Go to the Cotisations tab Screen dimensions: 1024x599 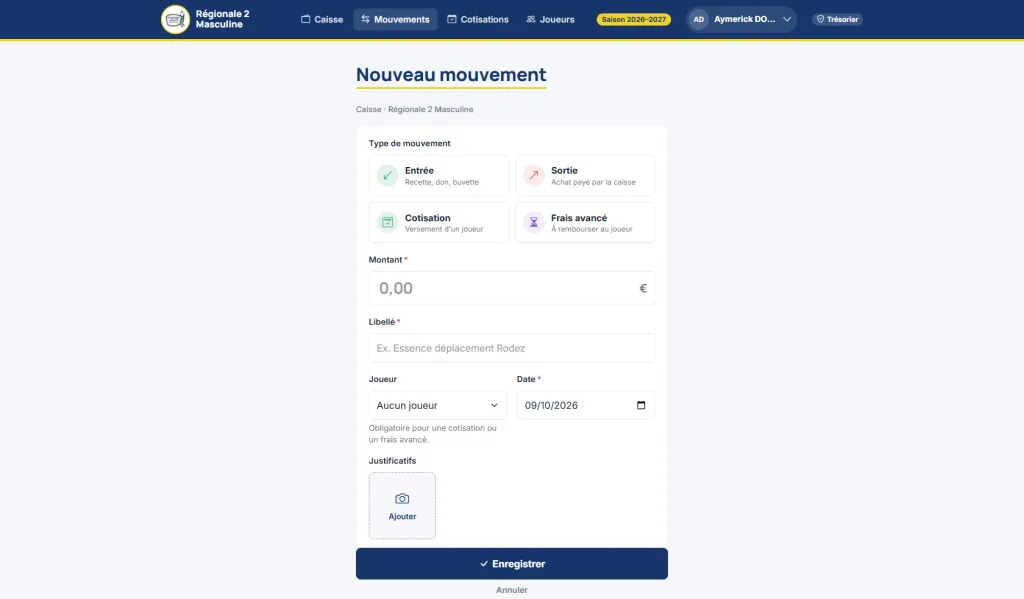[477, 20]
